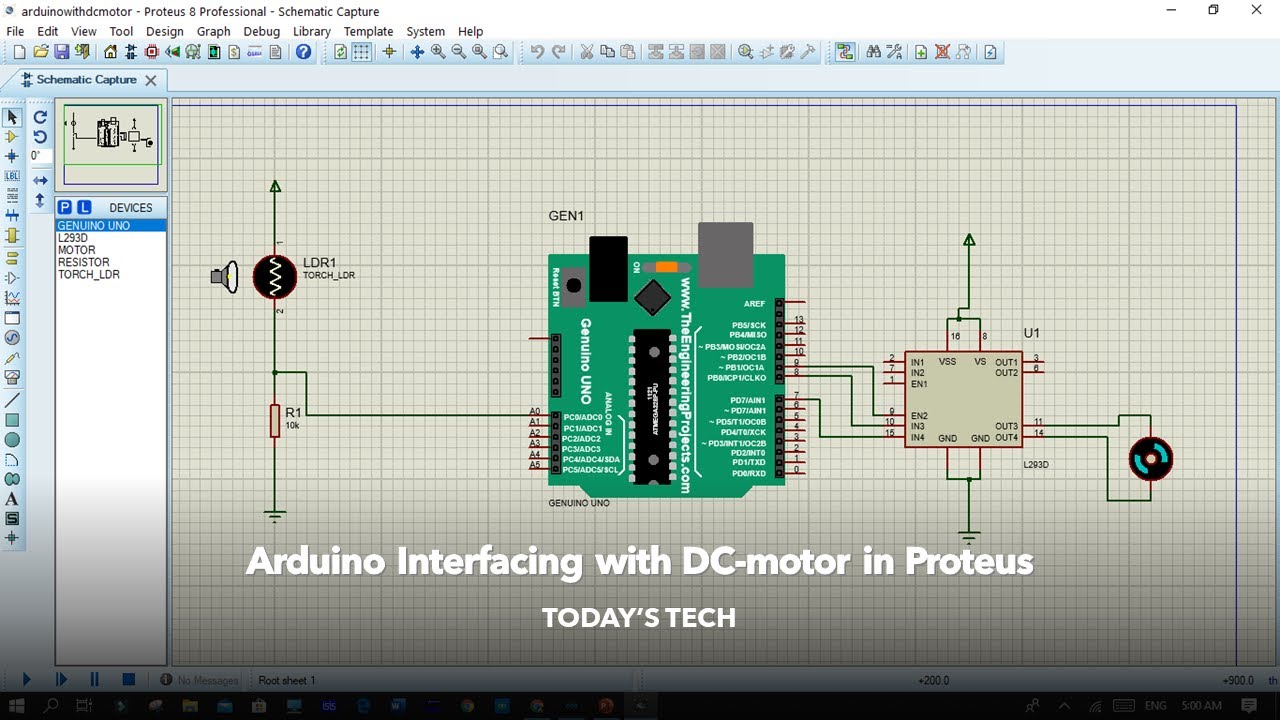Click the LDR1 torch LDR component
The width and height of the screenshot is (1280, 720).
coord(275,277)
